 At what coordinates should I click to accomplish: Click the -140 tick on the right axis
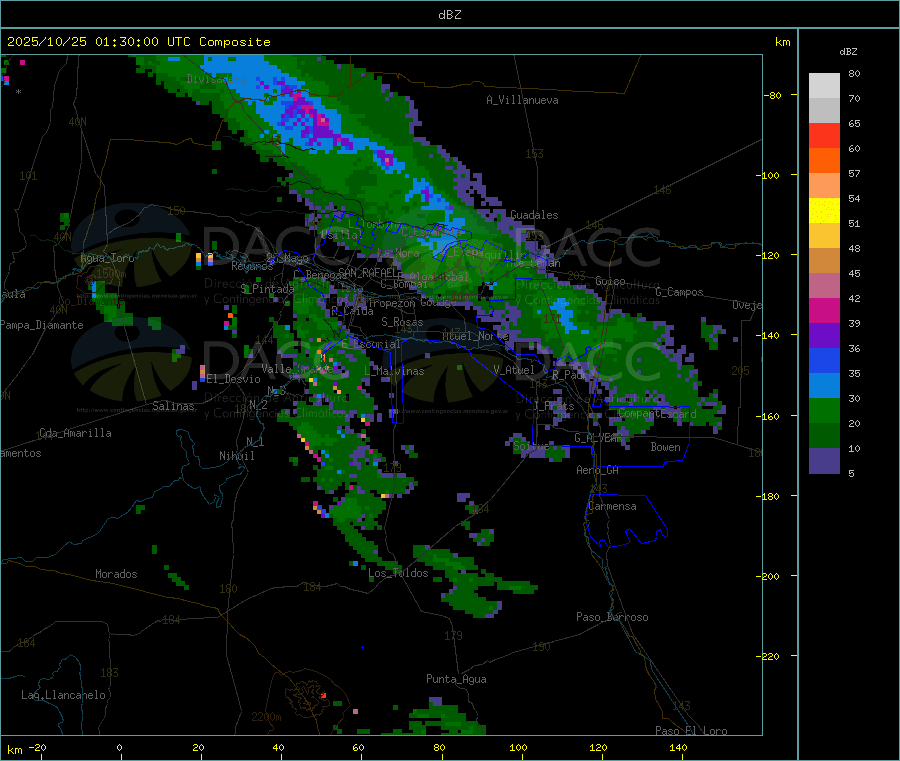[x=769, y=335]
